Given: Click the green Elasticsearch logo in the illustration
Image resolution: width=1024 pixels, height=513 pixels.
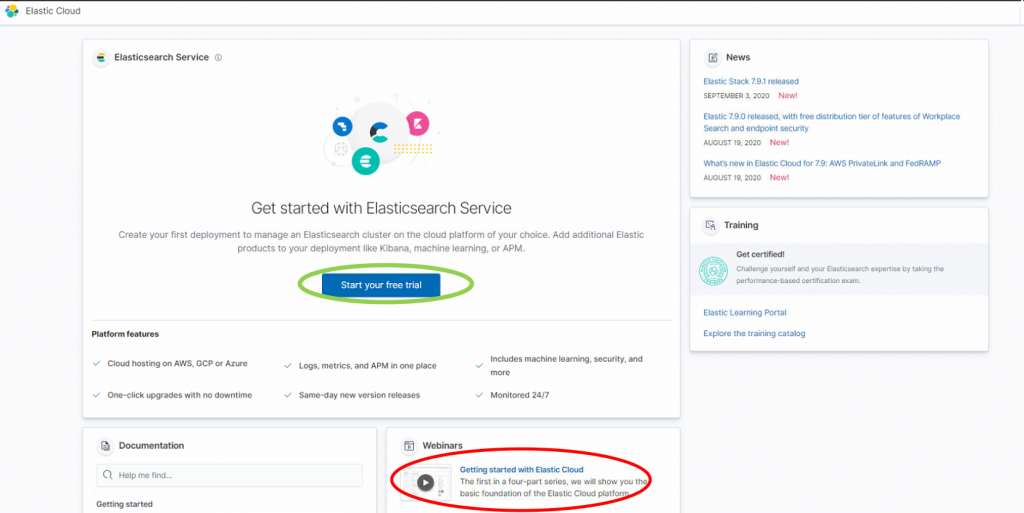Looking at the screenshot, I should (366, 160).
